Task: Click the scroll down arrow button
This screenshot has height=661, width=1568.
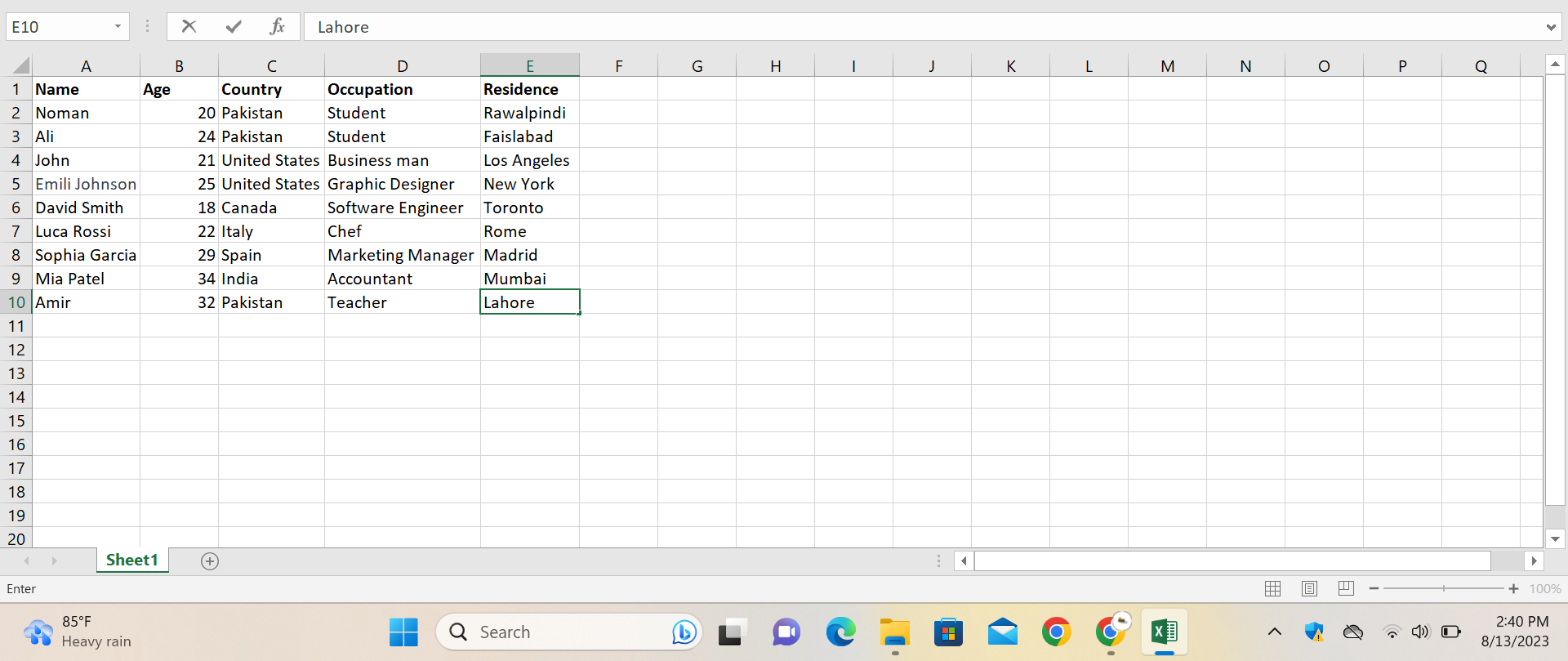Action: [x=1555, y=538]
